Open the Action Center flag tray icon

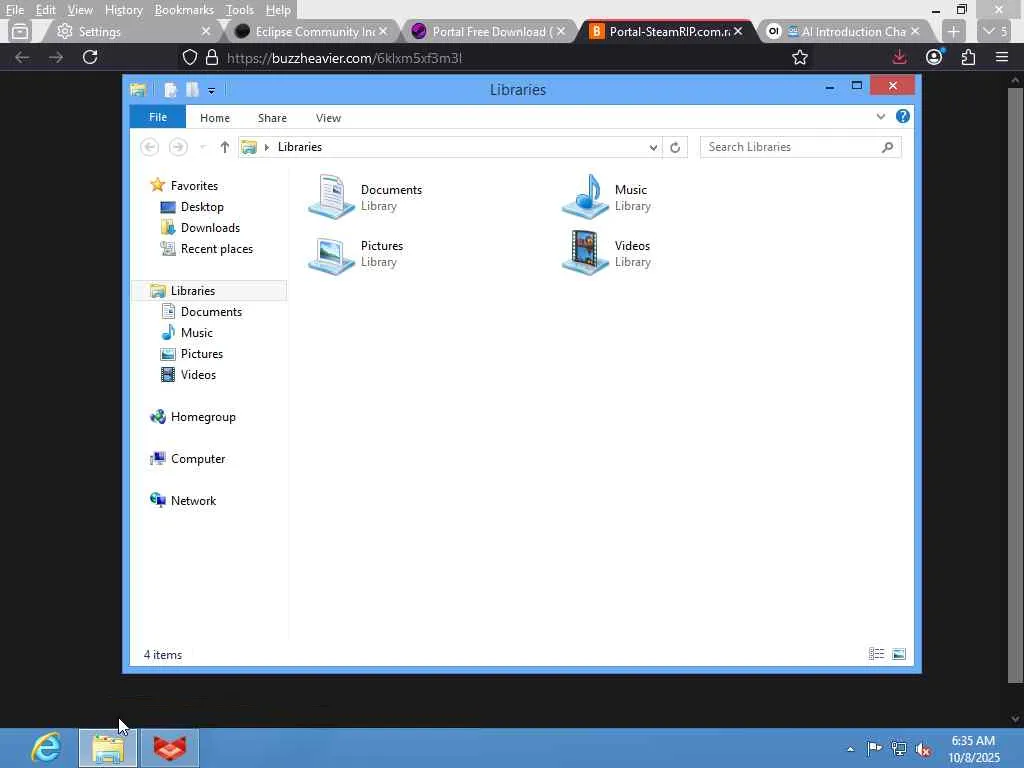(874, 748)
